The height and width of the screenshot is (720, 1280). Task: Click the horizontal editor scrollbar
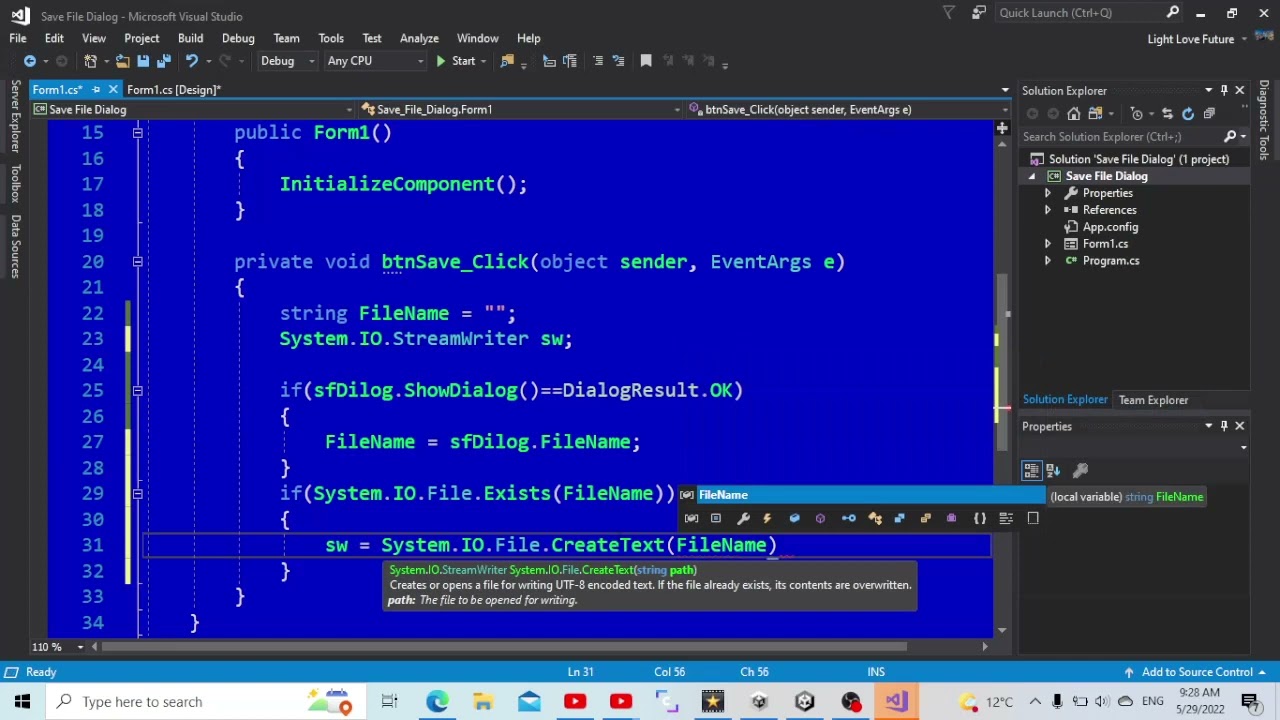(x=504, y=647)
